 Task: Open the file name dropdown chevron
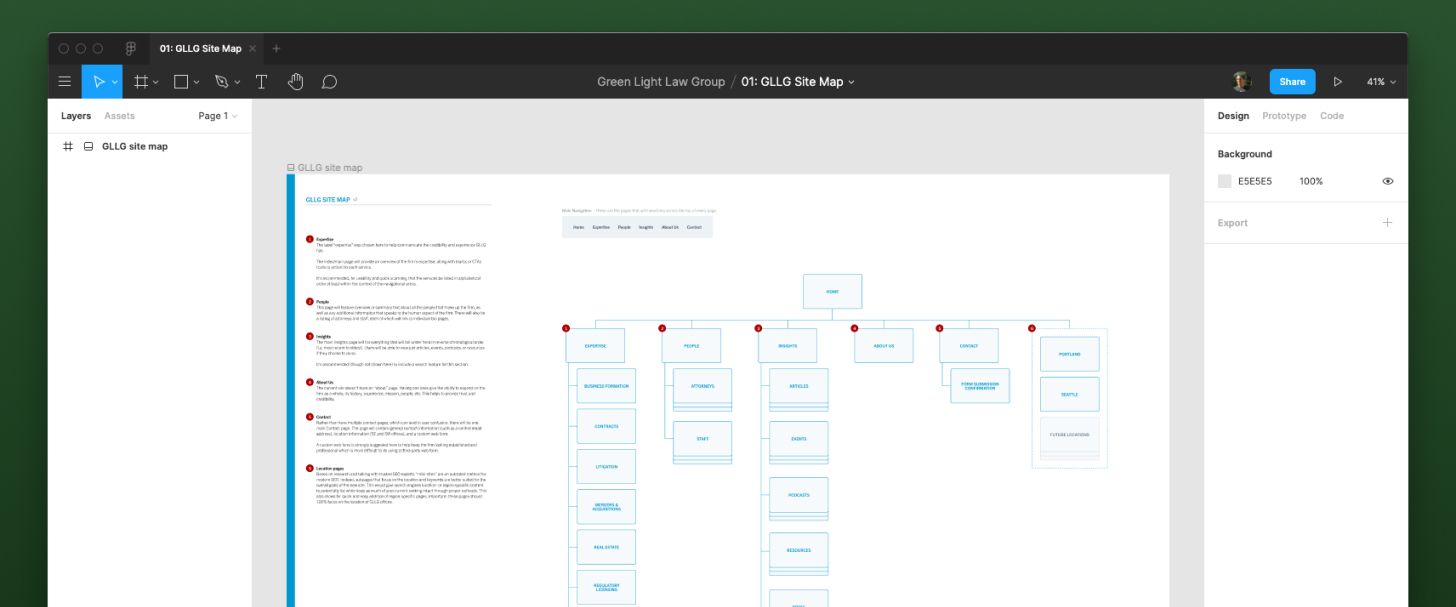[x=852, y=82]
